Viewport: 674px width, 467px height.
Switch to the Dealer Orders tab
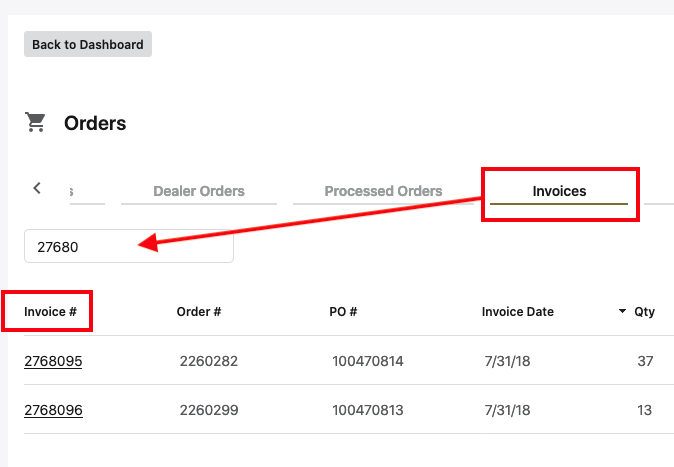click(x=198, y=191)
